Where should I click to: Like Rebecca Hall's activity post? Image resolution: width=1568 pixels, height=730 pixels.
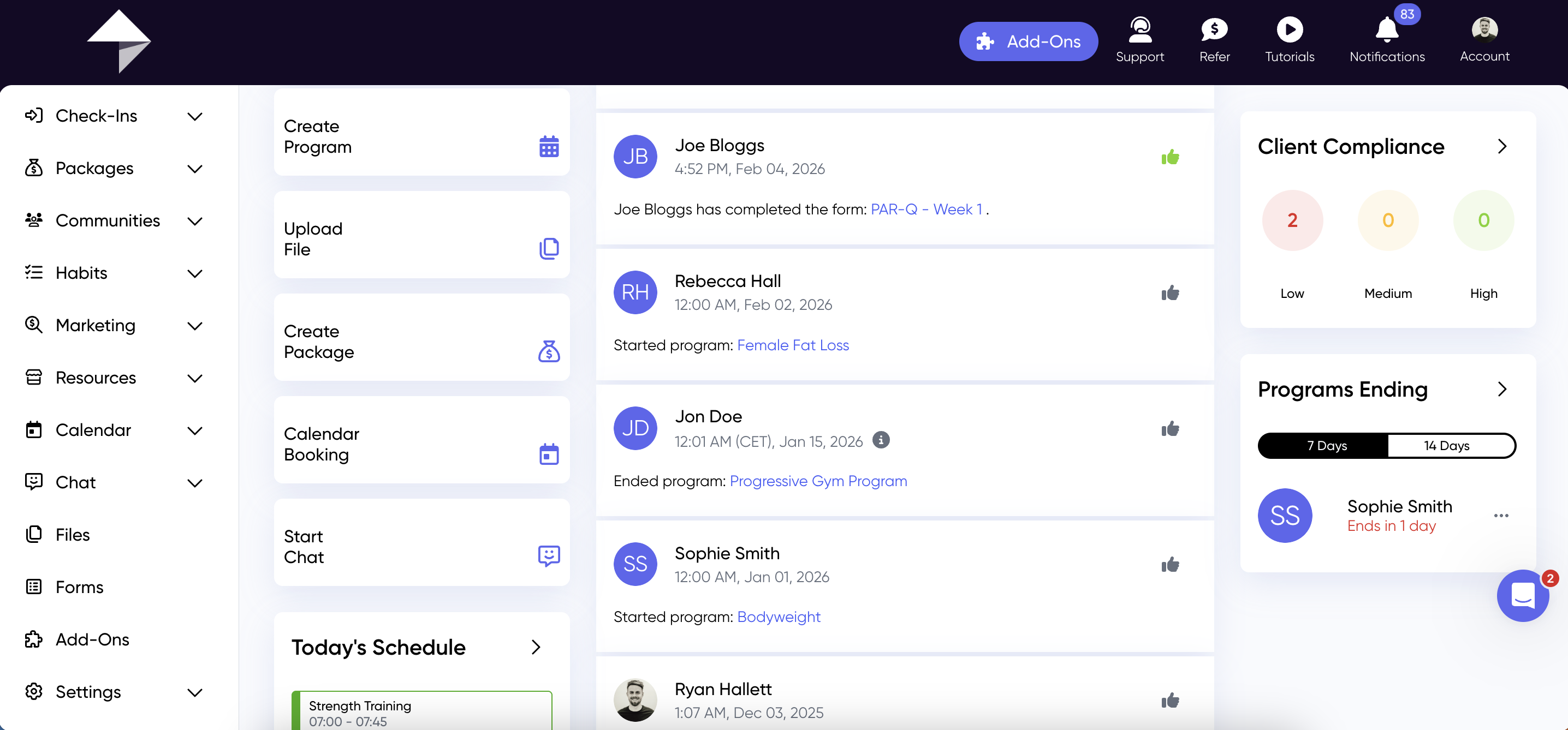tap(1170, 293)
